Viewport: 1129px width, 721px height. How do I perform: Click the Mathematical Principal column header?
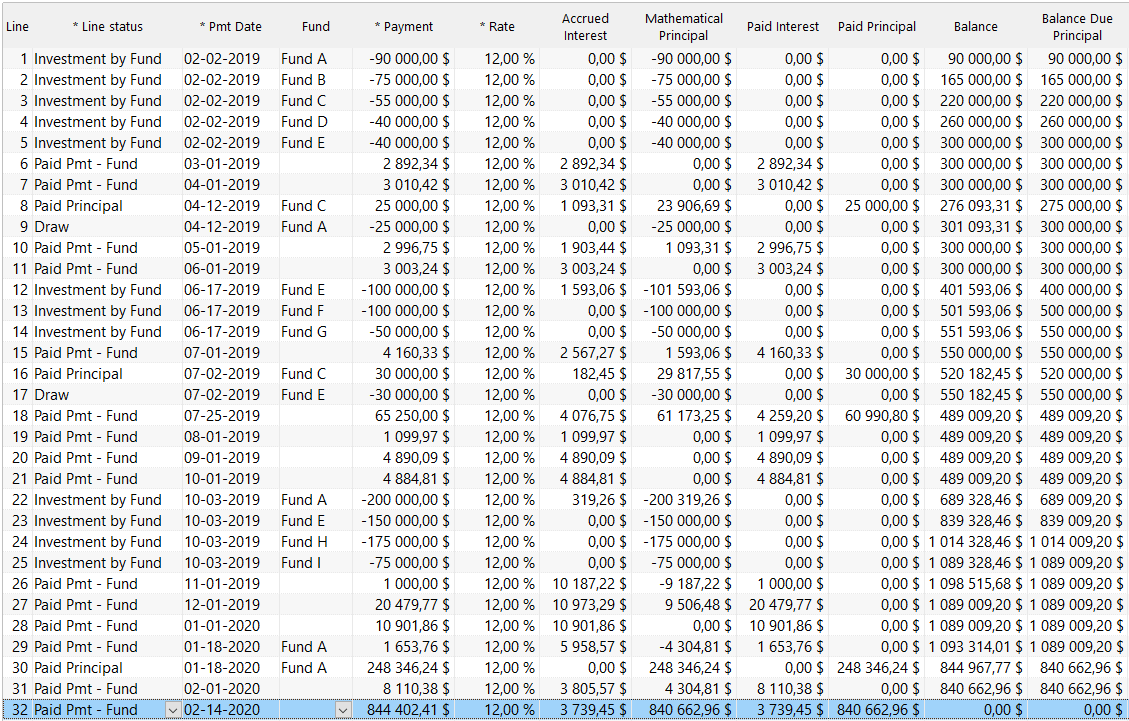click(684, 27)
